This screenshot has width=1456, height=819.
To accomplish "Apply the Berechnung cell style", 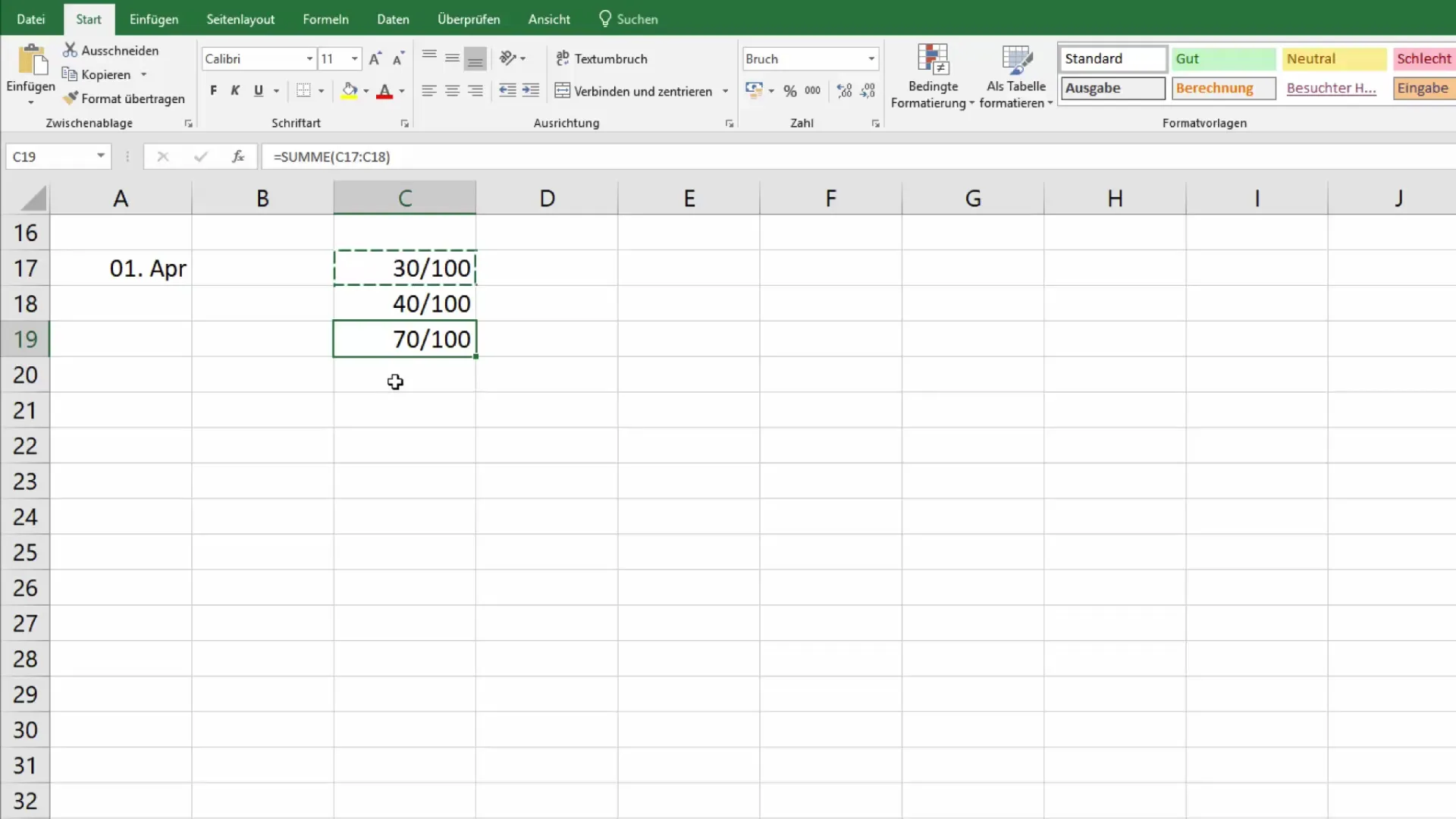I will (x=1223, y=88).
